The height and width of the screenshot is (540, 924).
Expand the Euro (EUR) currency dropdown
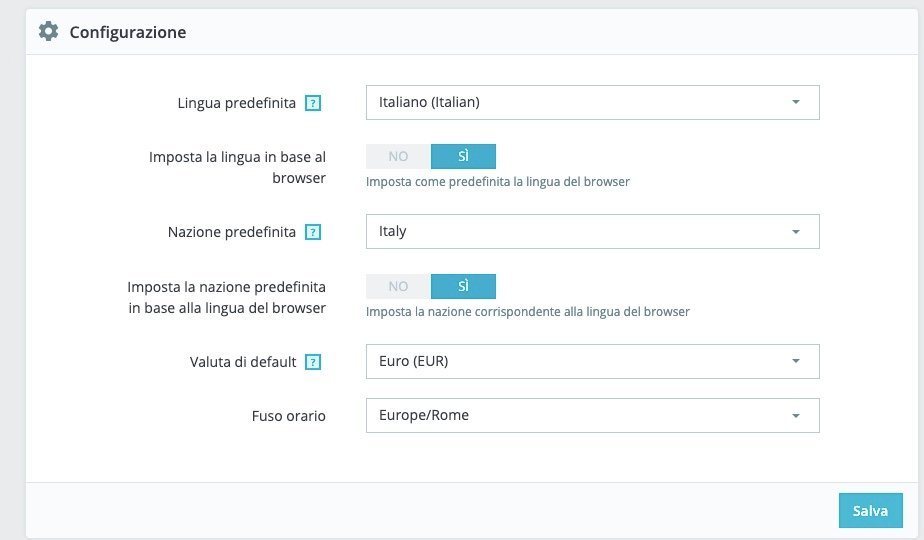(592, 361)
